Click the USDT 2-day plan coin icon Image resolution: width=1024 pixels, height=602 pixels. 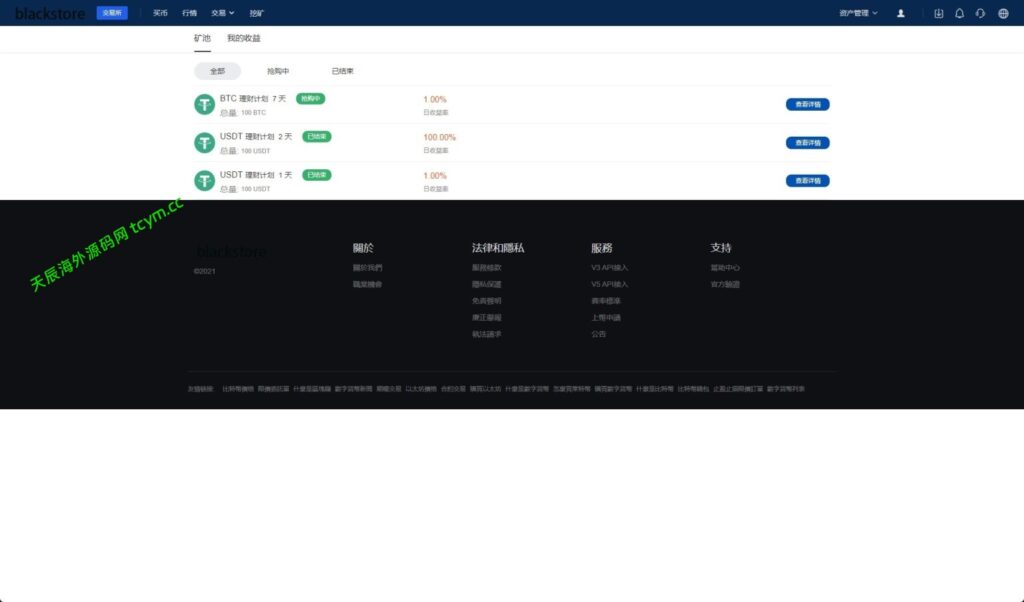pos(205,143)
